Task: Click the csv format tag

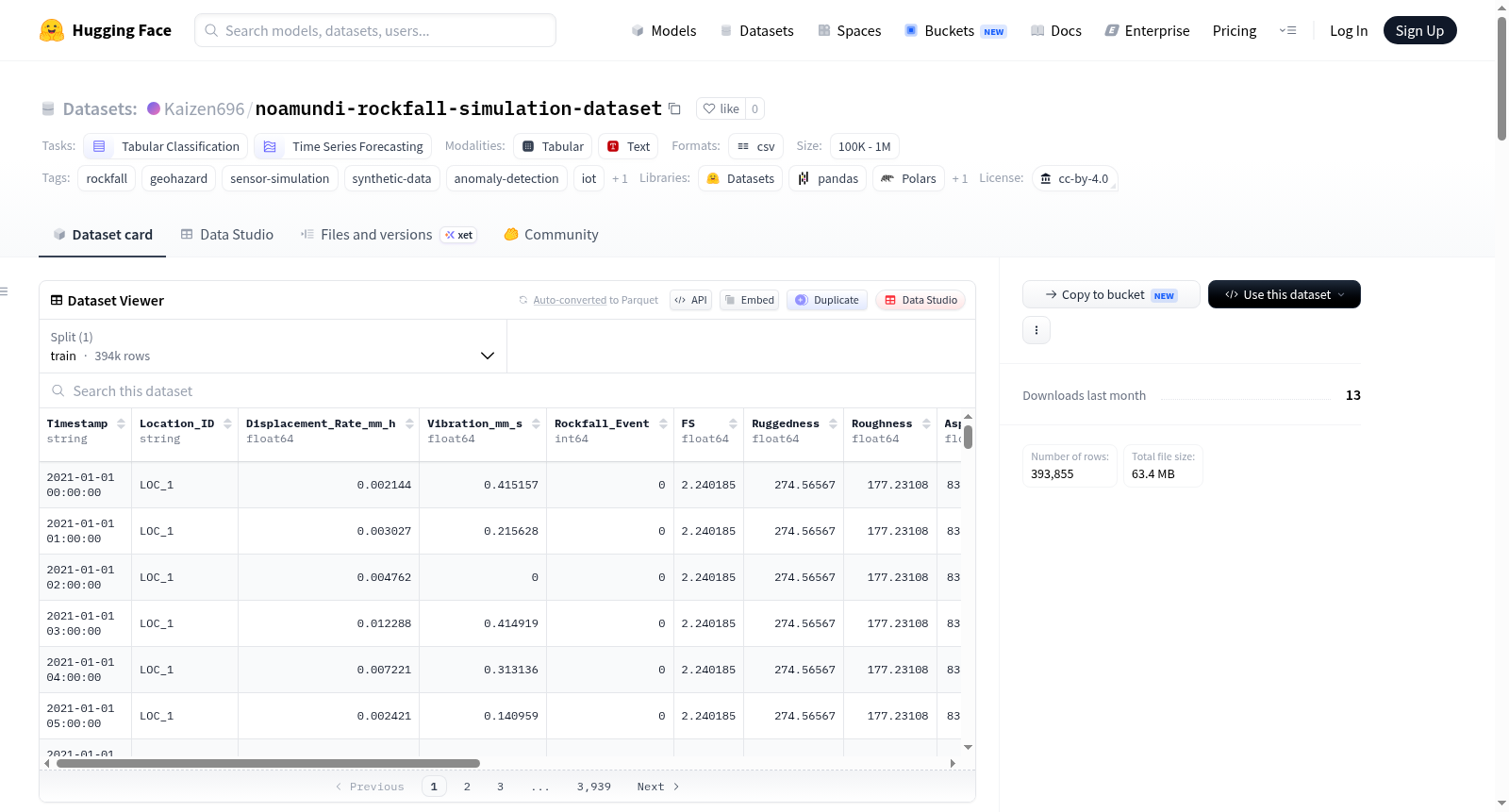Action: point(755,146)
